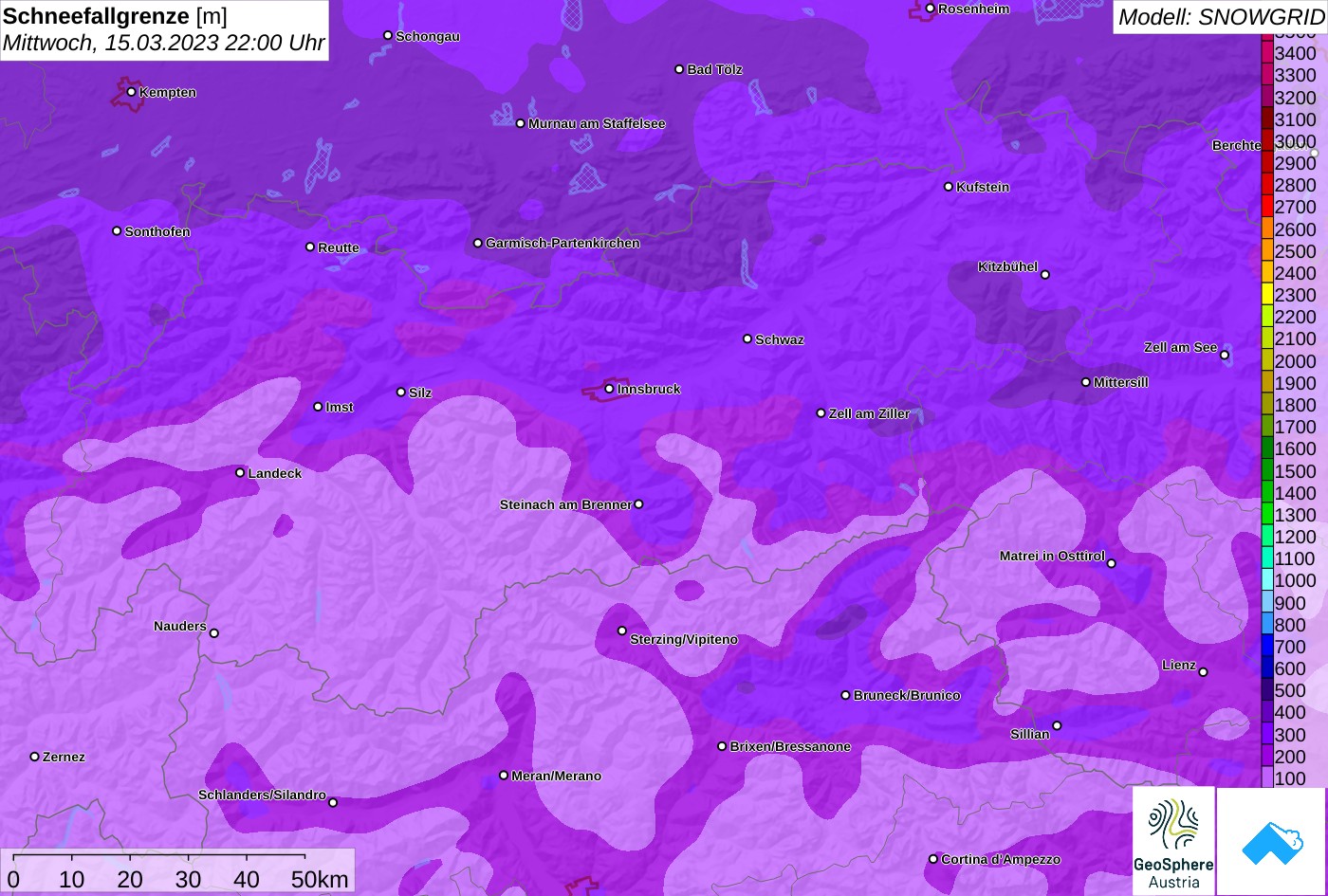Click the date Mittwoch, 15.03.2023 22:00 Uhr
Viewport: 1328px width, 896px height.
[164, 44]
